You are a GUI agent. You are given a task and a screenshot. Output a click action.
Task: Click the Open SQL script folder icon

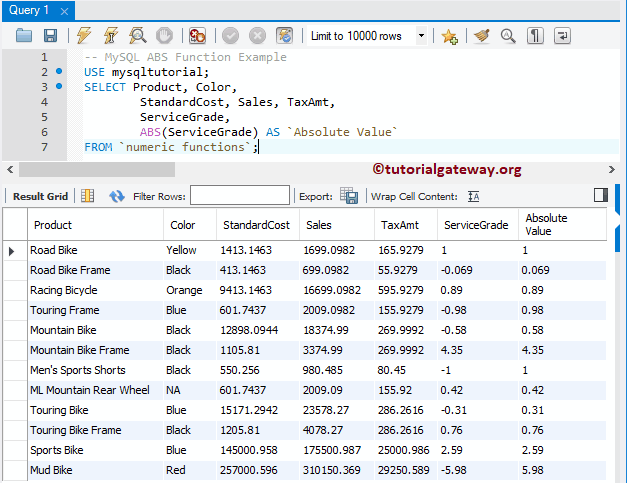[x=24, y=36]
